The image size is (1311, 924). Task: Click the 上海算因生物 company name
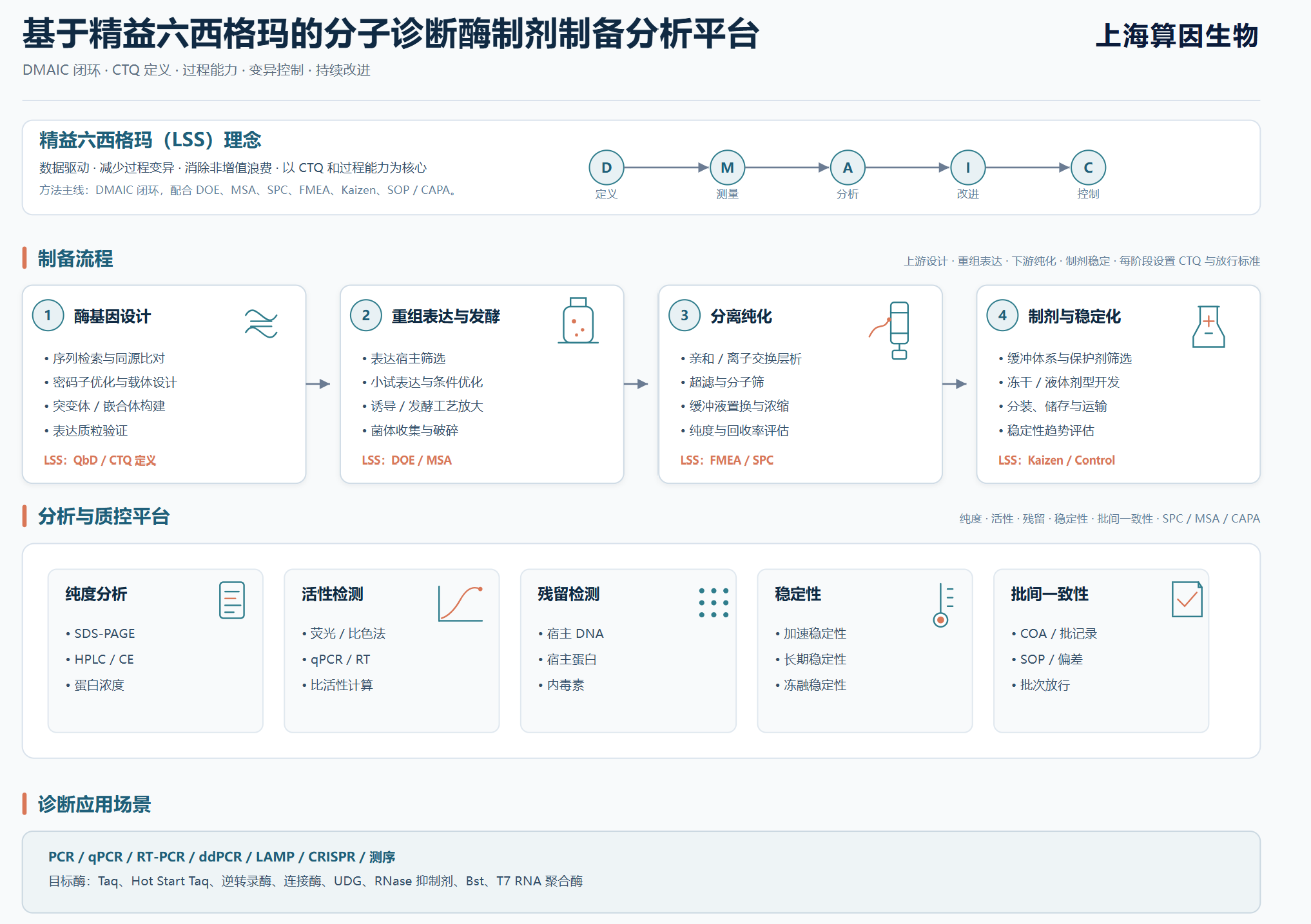coord(1177,35)
